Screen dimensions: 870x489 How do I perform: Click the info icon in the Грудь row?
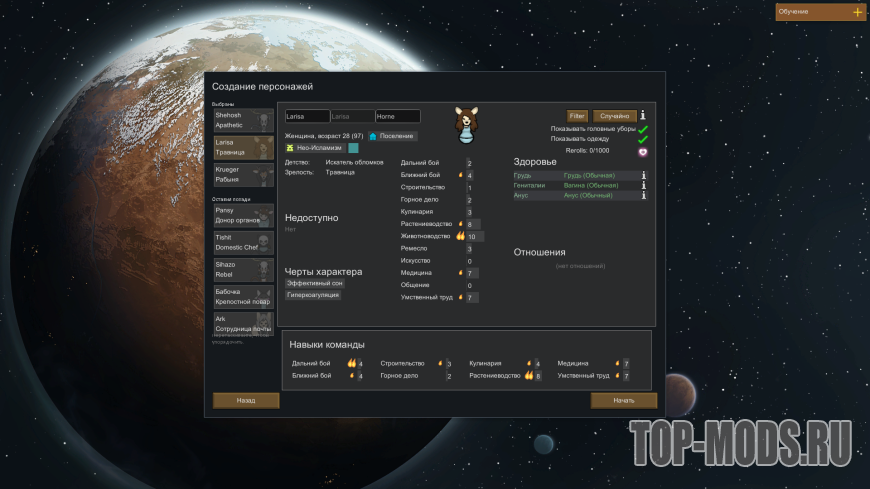pos(644,175)
